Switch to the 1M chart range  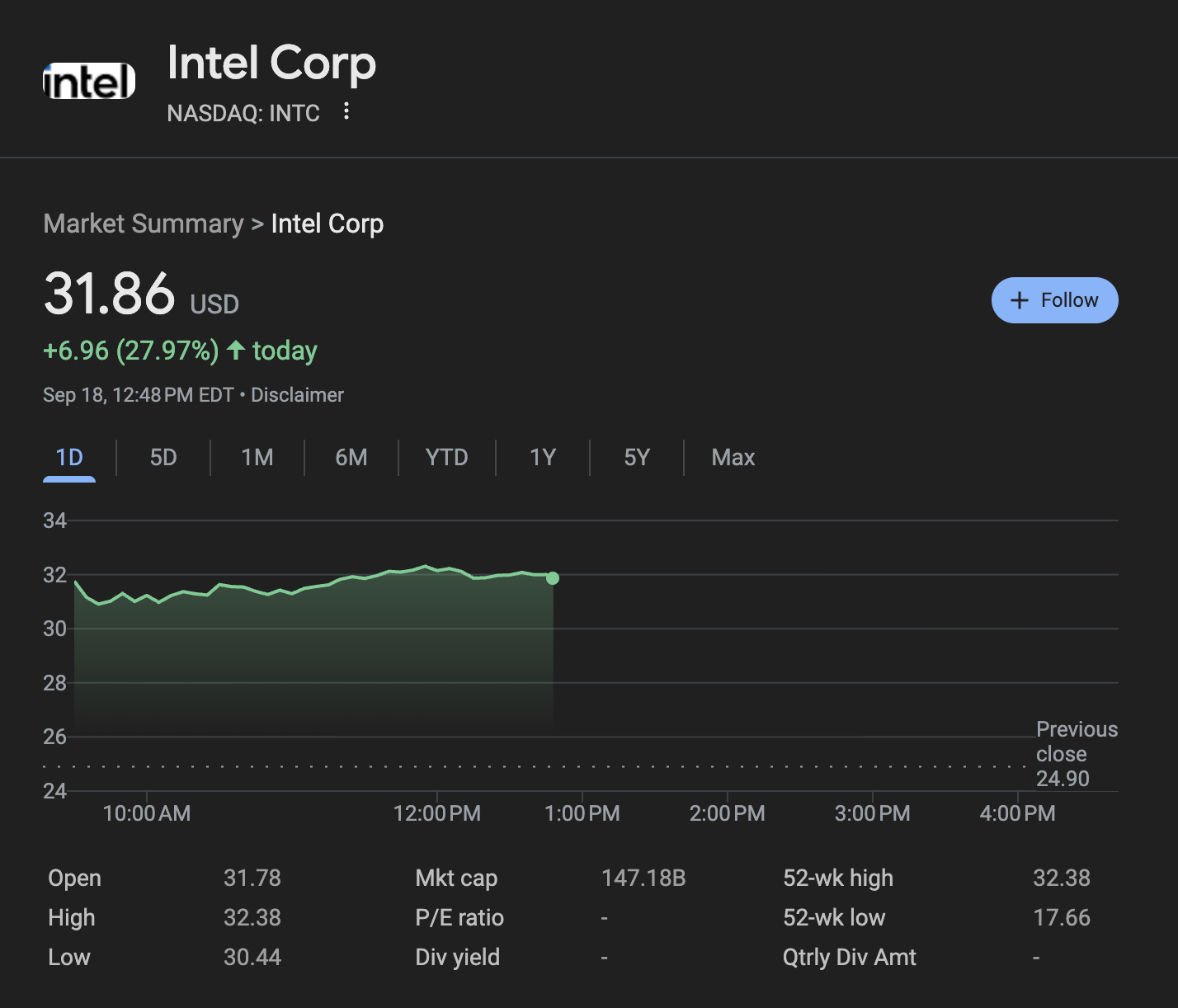(x=257, y=458)
